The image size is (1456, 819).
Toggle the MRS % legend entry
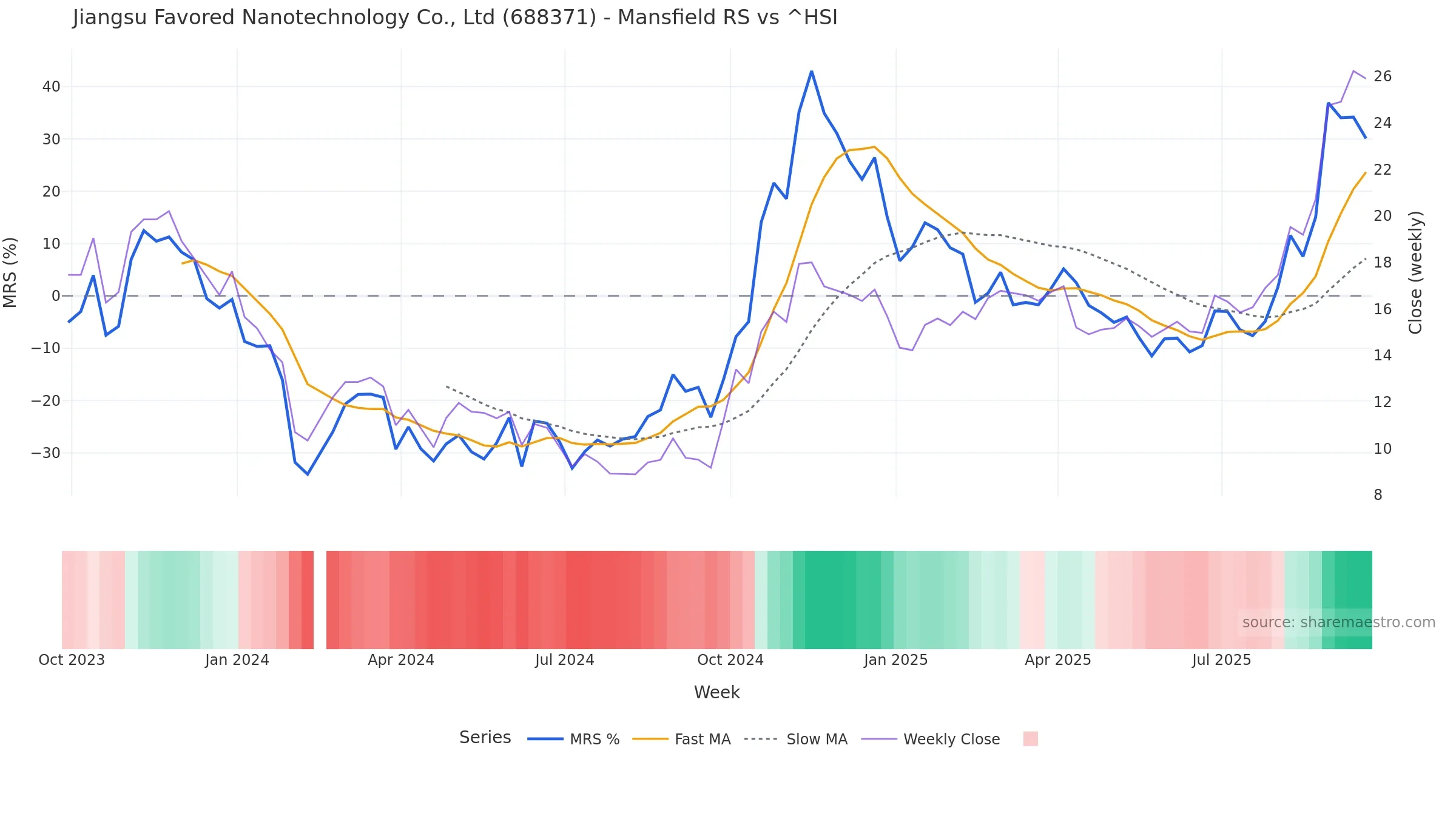pos(573,739)
